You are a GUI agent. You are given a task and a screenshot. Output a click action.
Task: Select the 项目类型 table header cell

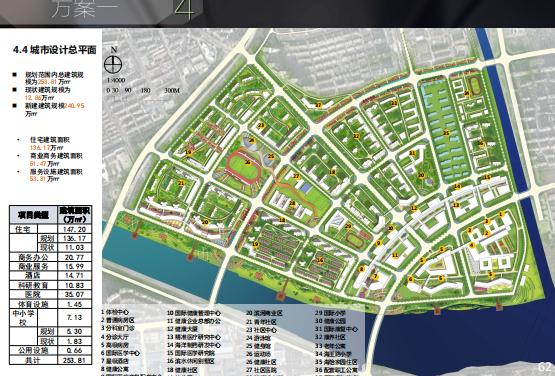coord(33,215)
